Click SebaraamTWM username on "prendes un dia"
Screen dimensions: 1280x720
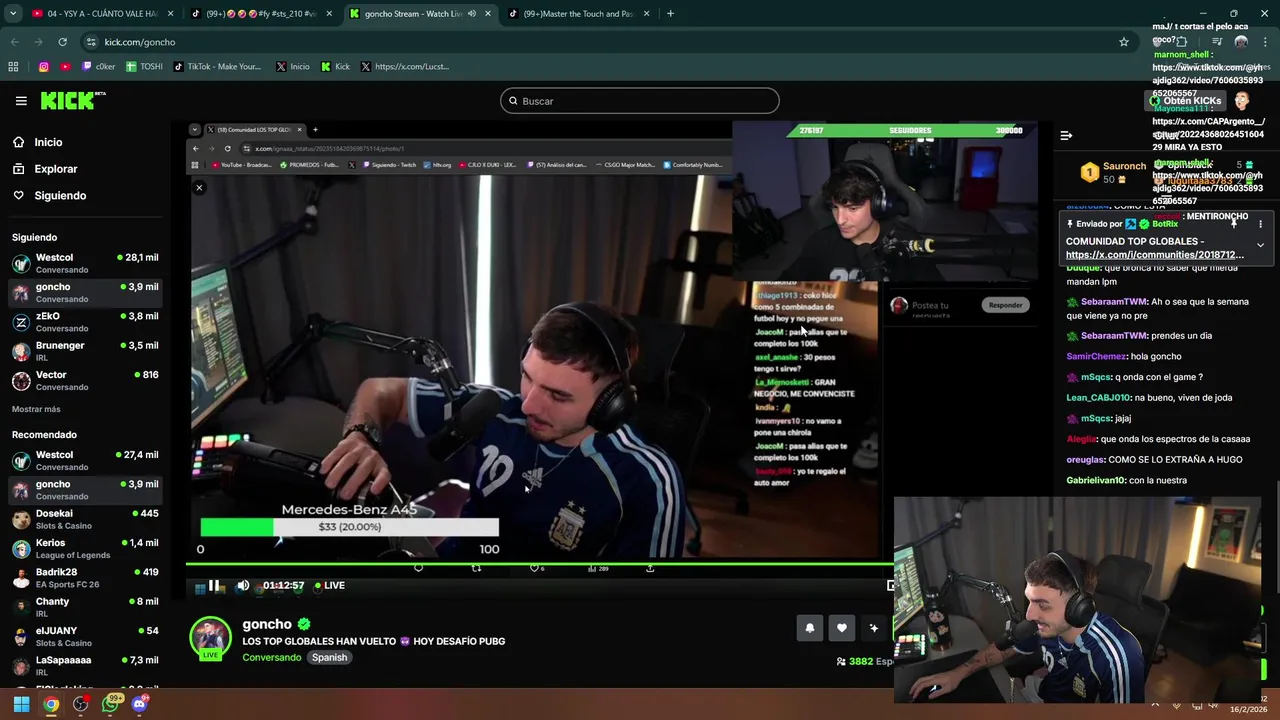(x=1114, y=336)
